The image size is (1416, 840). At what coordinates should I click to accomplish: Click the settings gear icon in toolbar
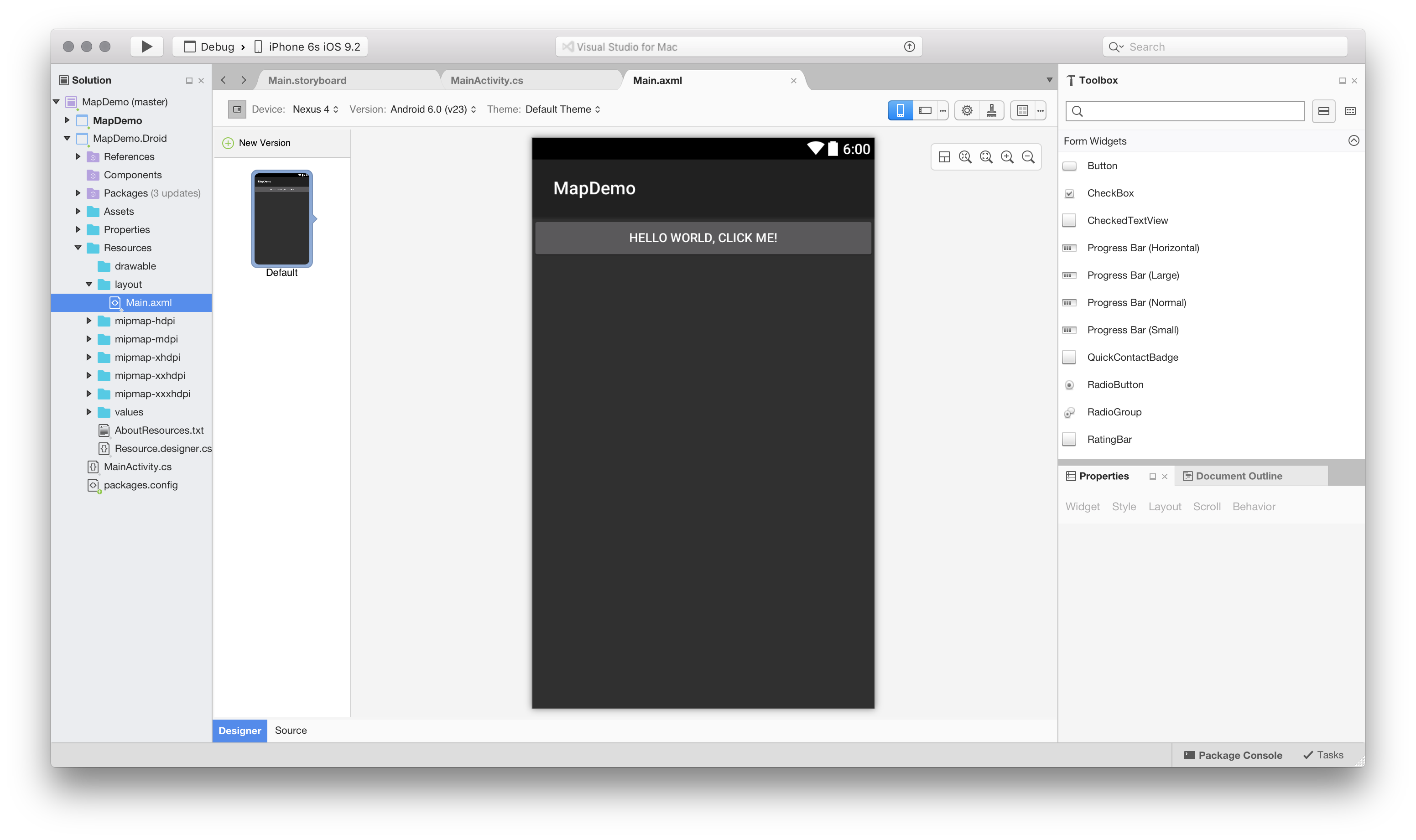tap(967, 109)
